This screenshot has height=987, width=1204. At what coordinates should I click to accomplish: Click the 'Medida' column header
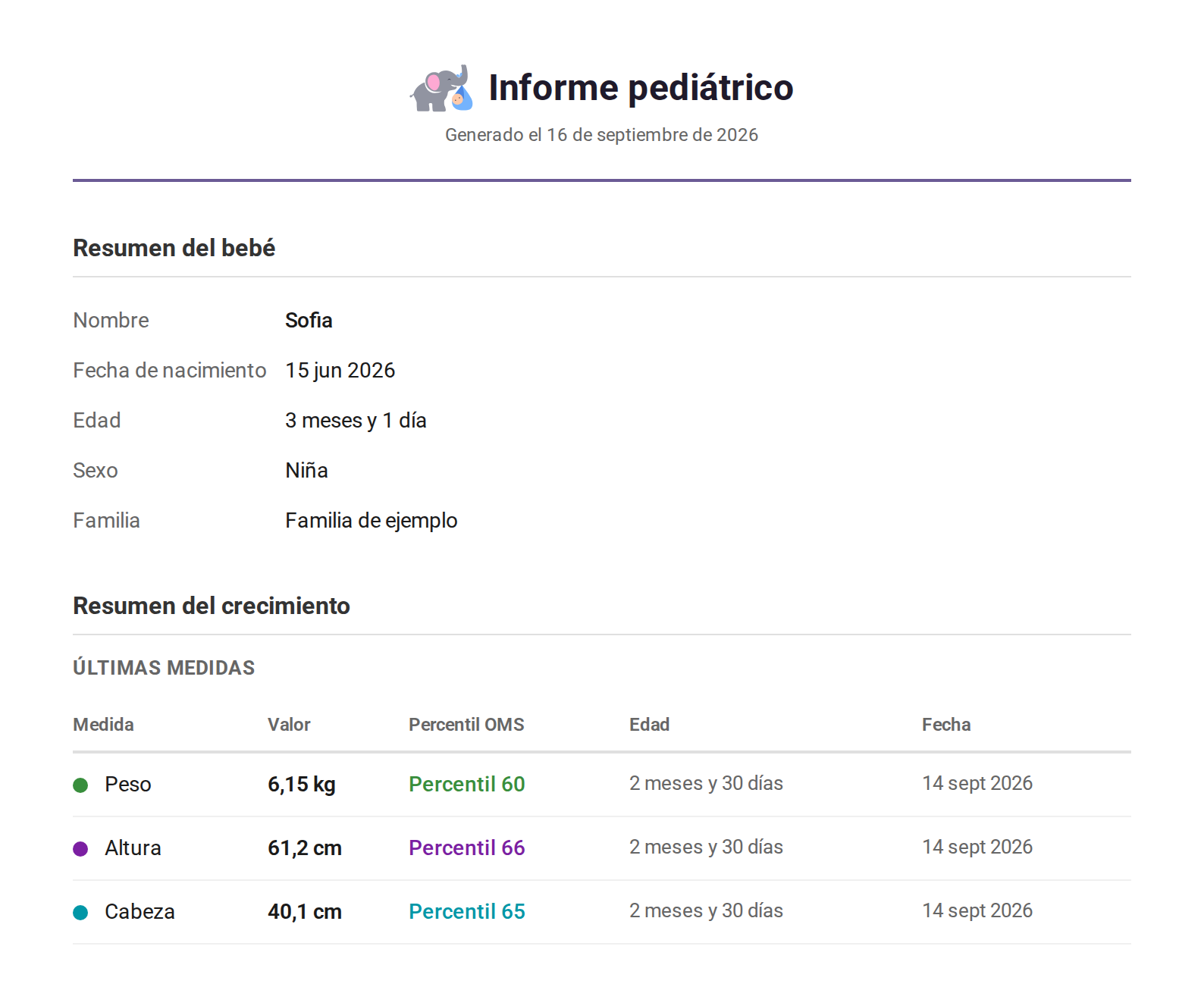(x=103, y=724)
